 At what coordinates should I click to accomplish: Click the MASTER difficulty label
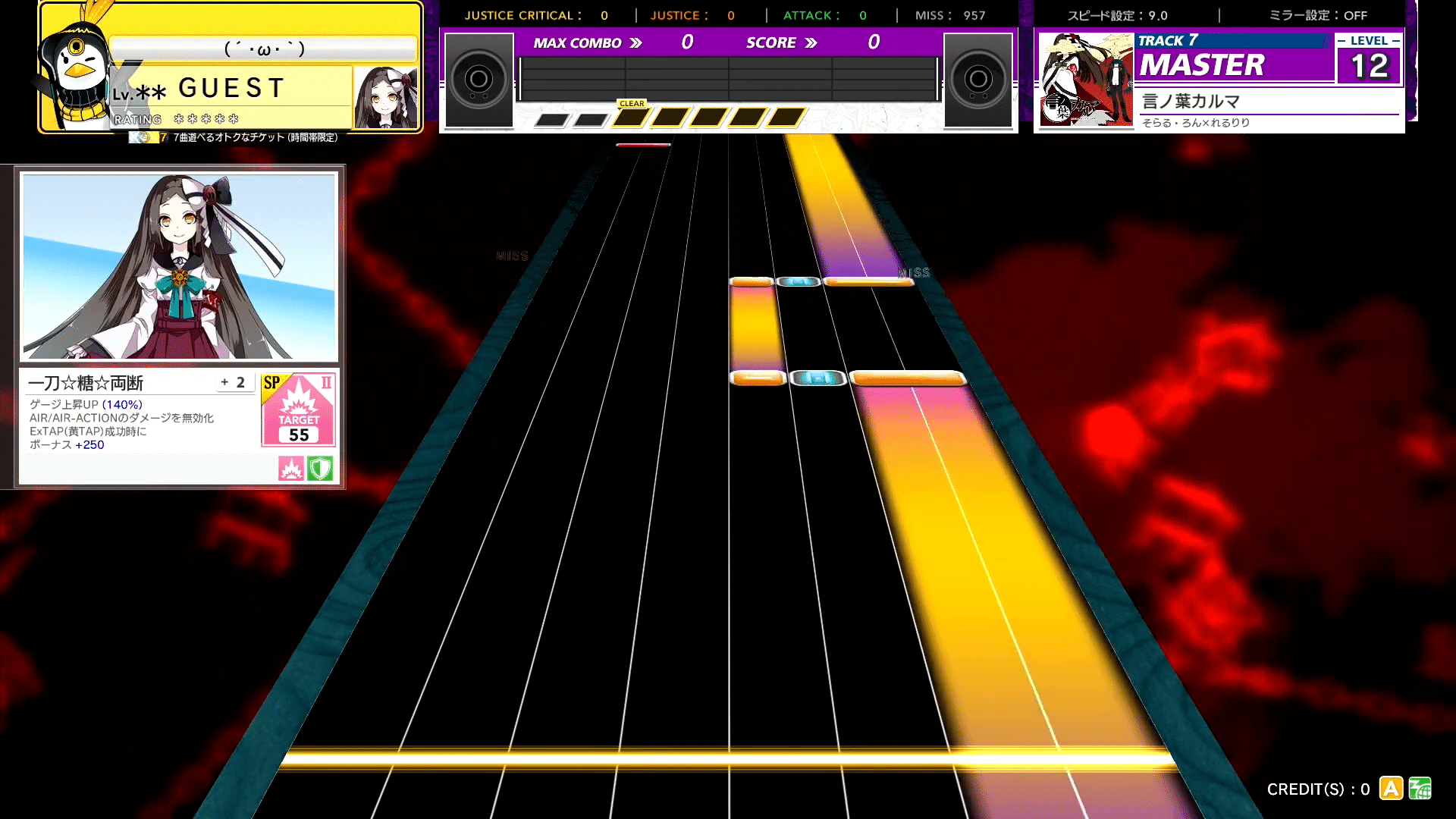pos(1202,65)
